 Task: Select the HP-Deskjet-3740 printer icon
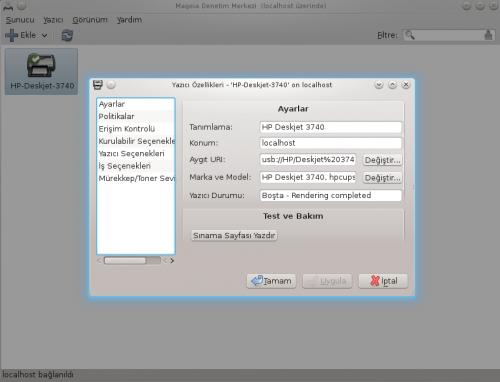(41, 71)
